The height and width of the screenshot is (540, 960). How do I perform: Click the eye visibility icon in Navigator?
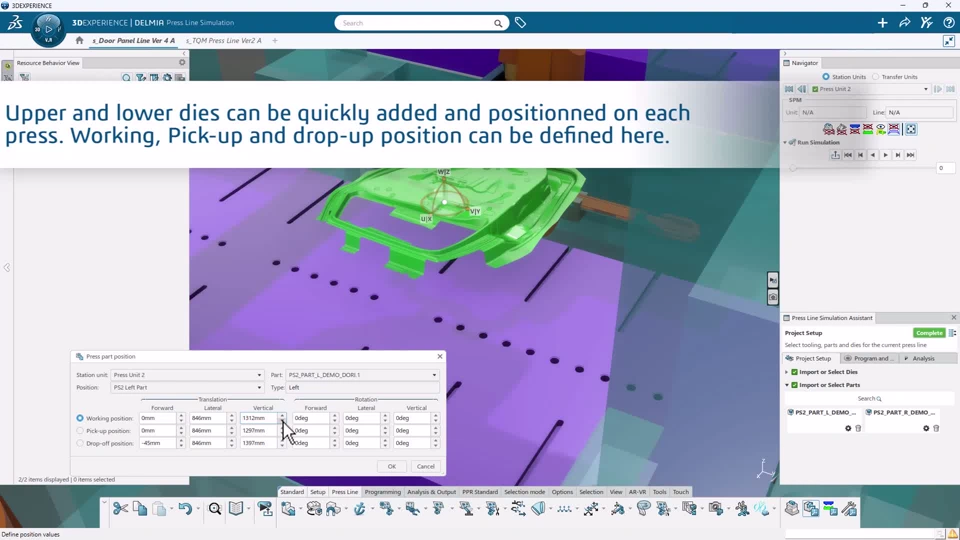coord(880,129)
